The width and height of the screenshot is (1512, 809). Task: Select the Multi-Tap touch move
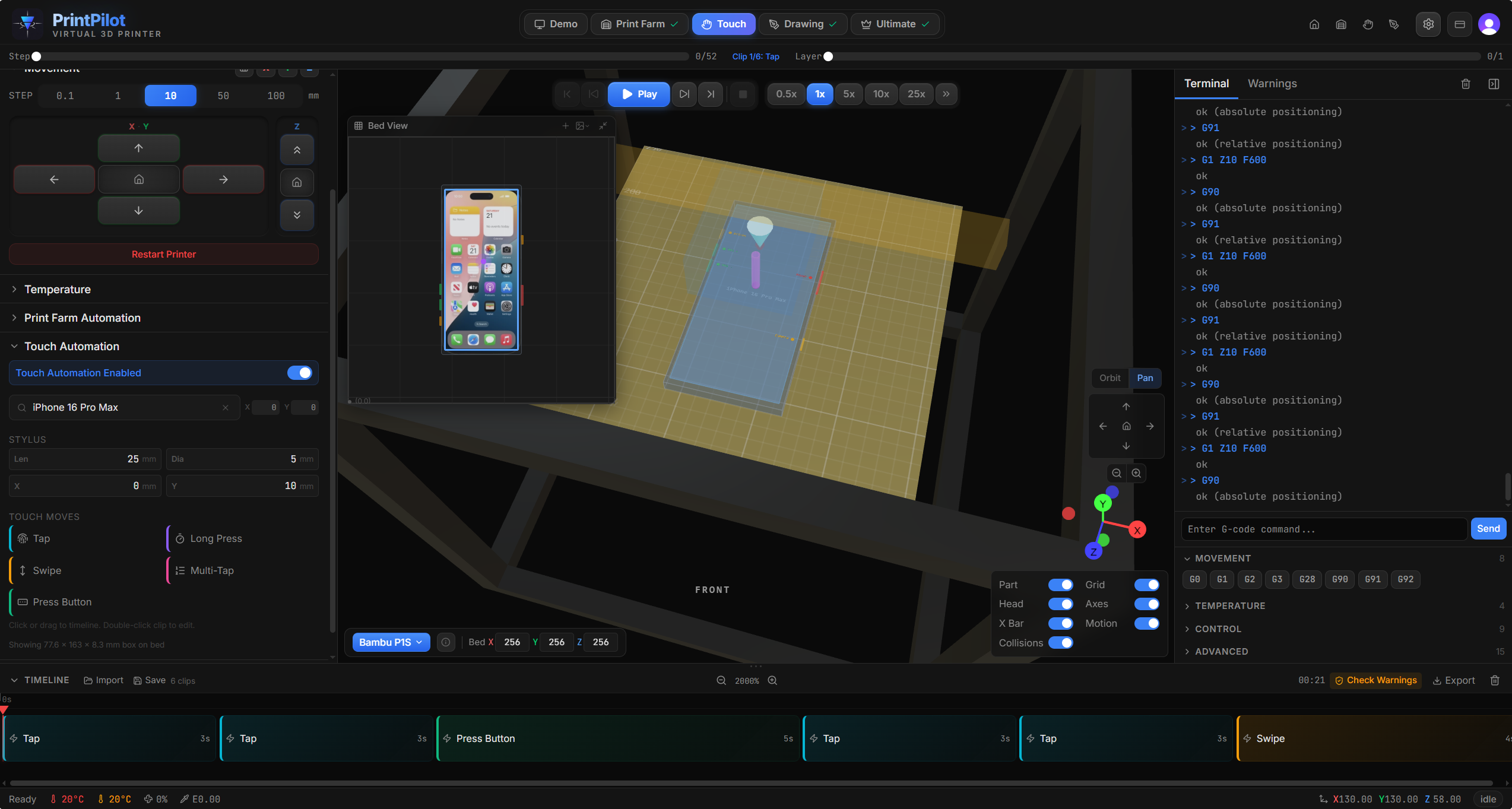click(x=211, y=570)
